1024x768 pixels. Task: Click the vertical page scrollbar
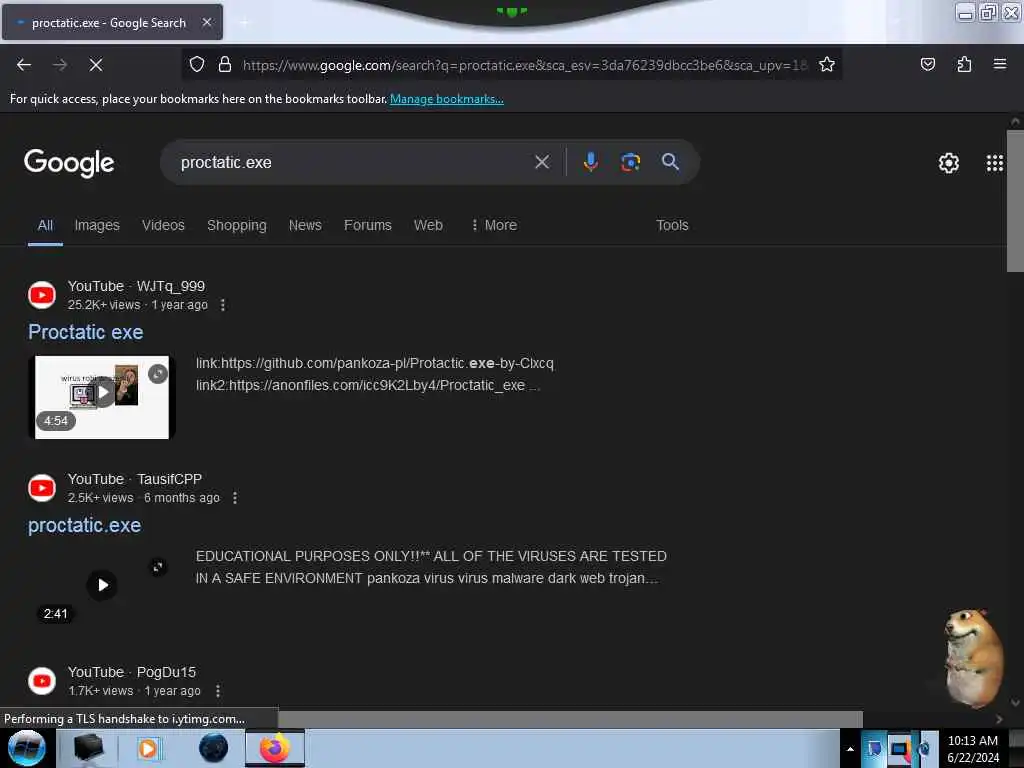1015,201
